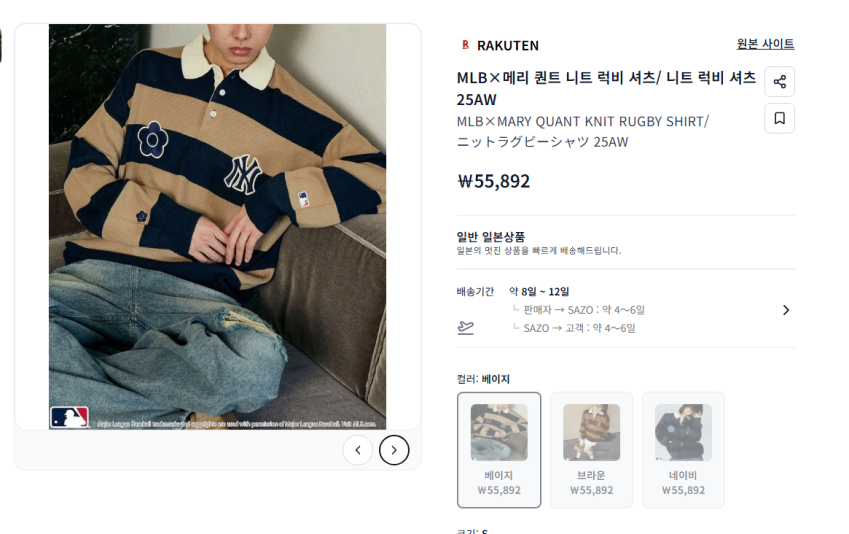
Task: Go to the next product image
Action: click(394, 450)
